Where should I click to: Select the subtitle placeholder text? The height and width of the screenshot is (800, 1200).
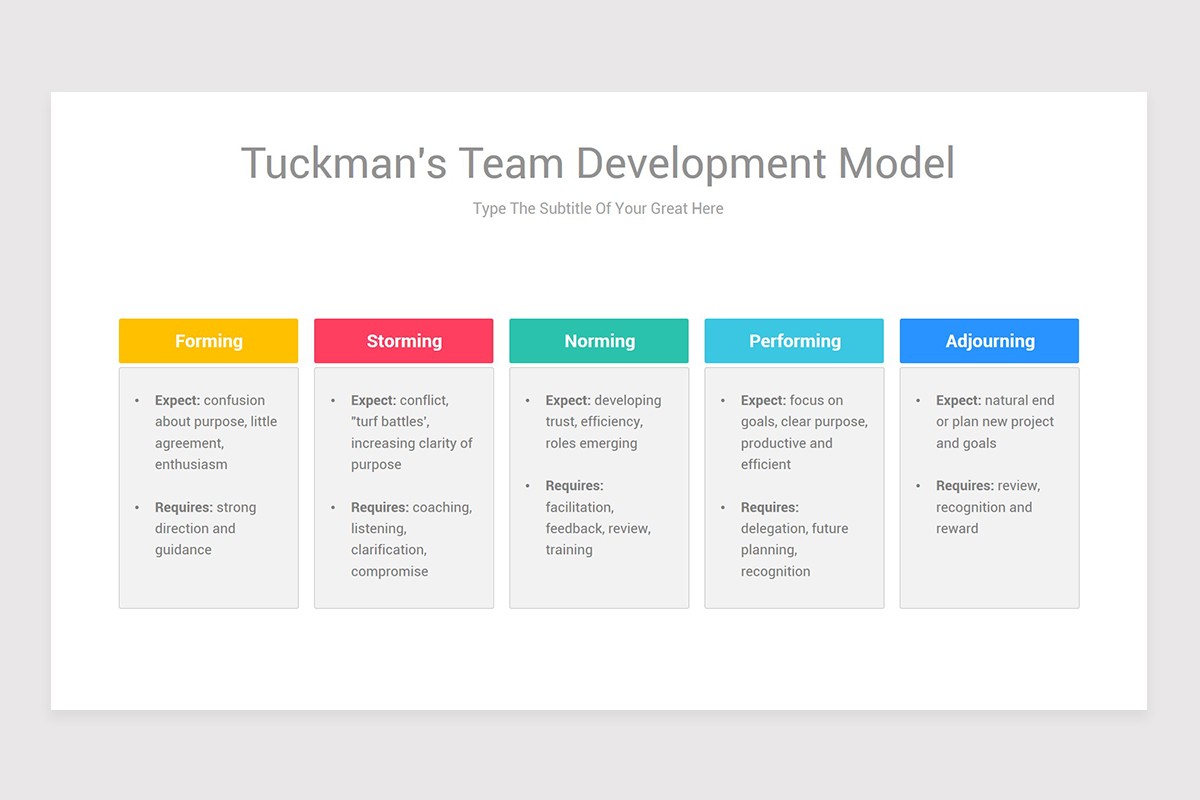598,208
